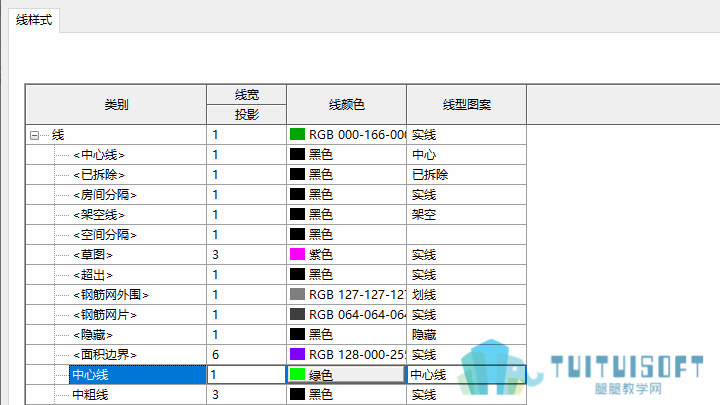Select the <中心线> tree row
Screen dimensions: 720x405
point(99,155)
